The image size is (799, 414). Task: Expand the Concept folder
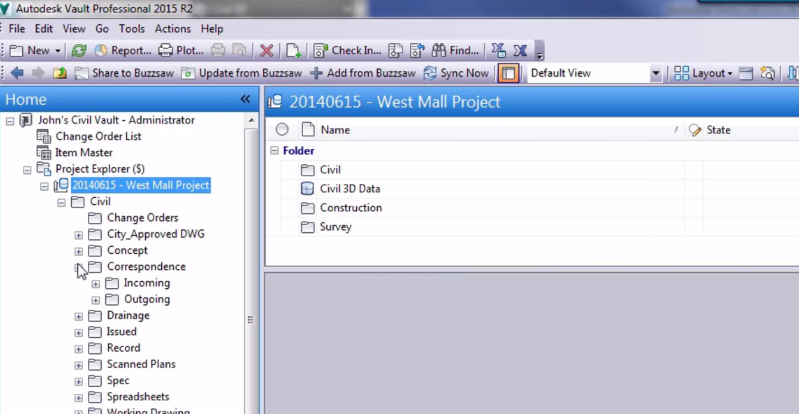click(x=78, y=251)
